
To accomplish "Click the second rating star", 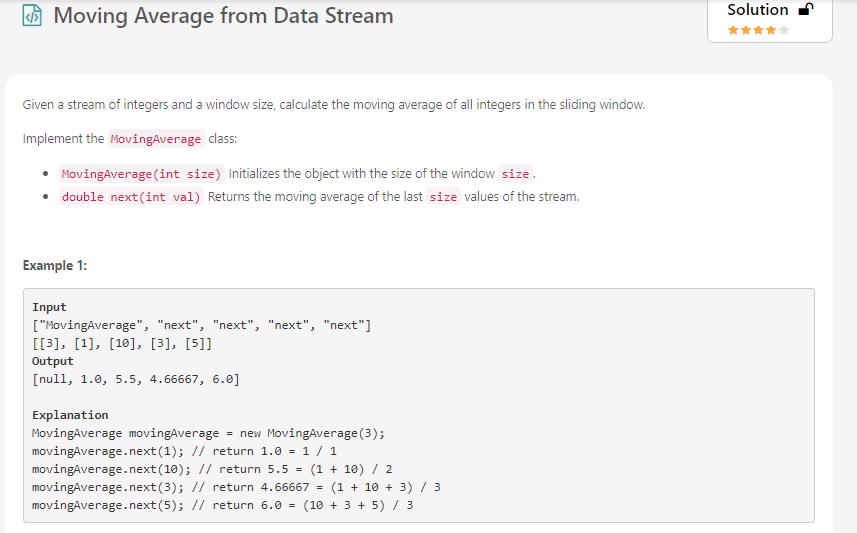I will [746, 30].
